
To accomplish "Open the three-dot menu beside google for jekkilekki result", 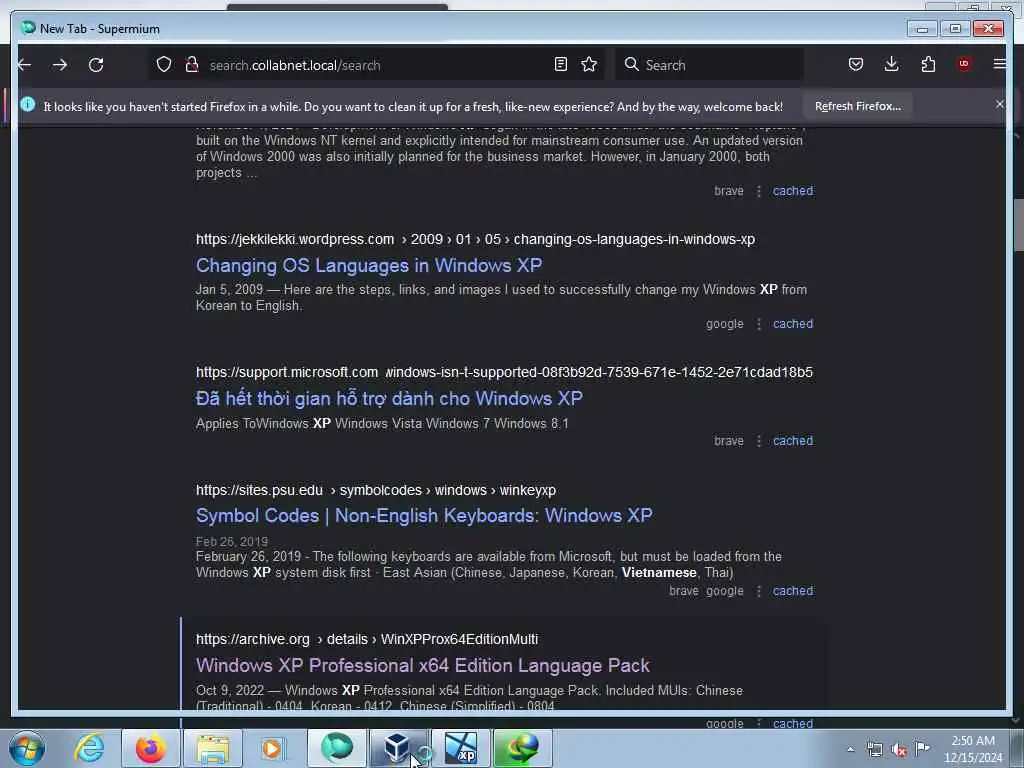I will click(x=758, y=324).
